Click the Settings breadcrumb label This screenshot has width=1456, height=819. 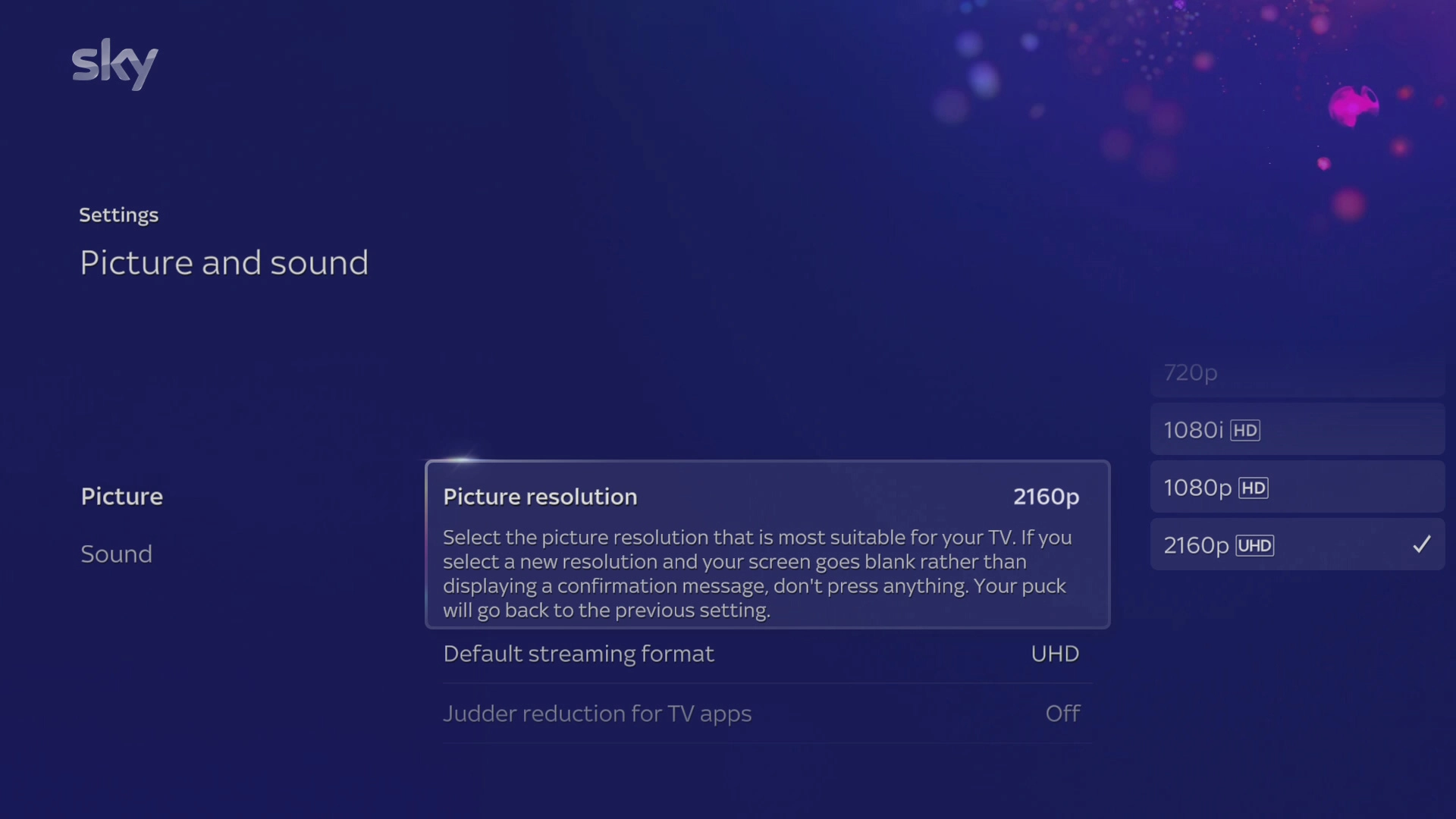tap(118, 215)
